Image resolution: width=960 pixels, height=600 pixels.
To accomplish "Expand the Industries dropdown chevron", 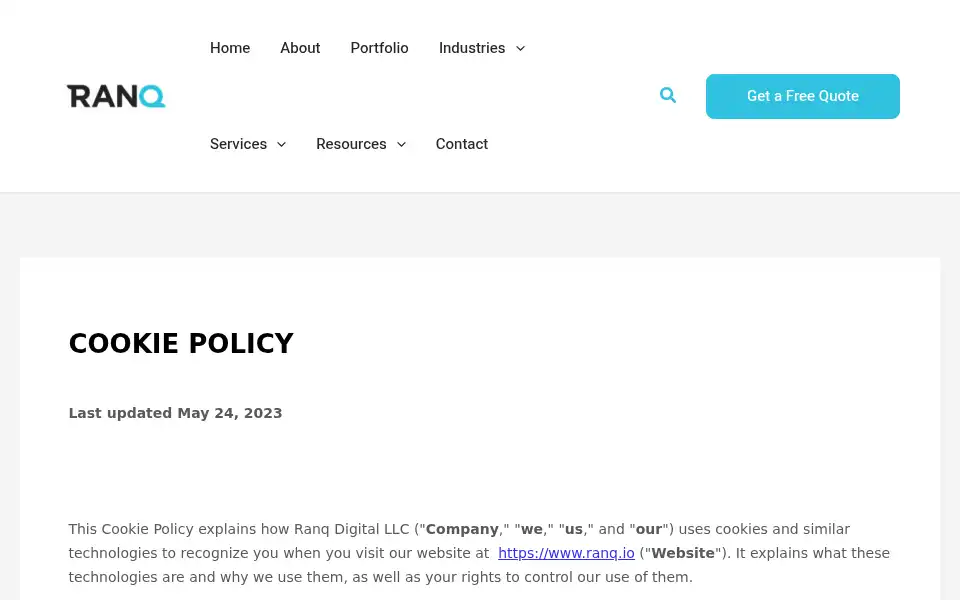I will pyautogui.click(x=520, y=48).
